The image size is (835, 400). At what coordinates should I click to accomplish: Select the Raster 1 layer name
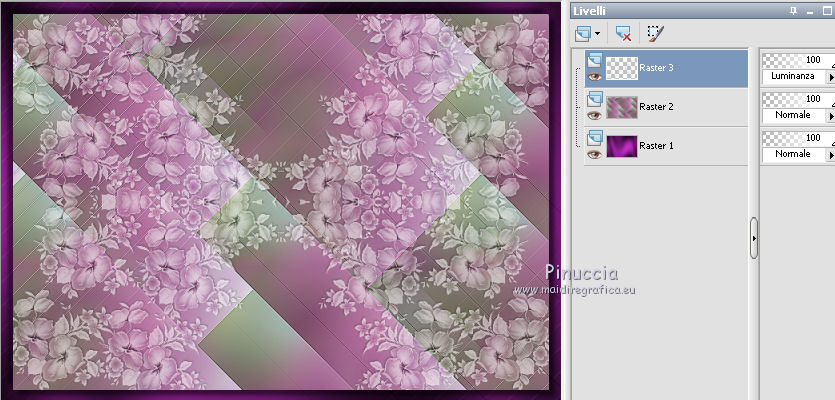tap(656, 145)
